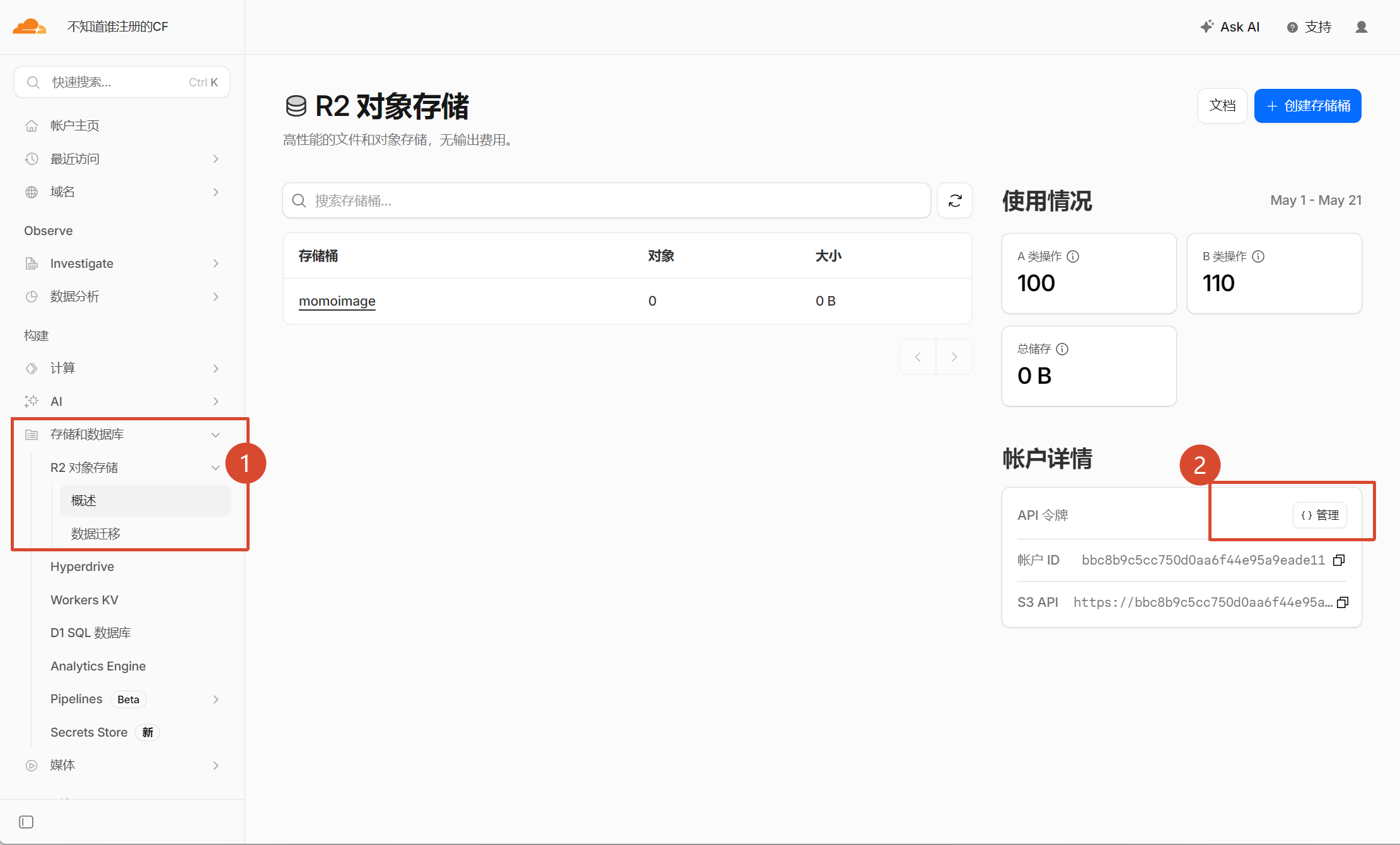Open Pipelines Beta in the sidebar
The width and height of the screenshot is (1400, 845).
coord(98,699)
